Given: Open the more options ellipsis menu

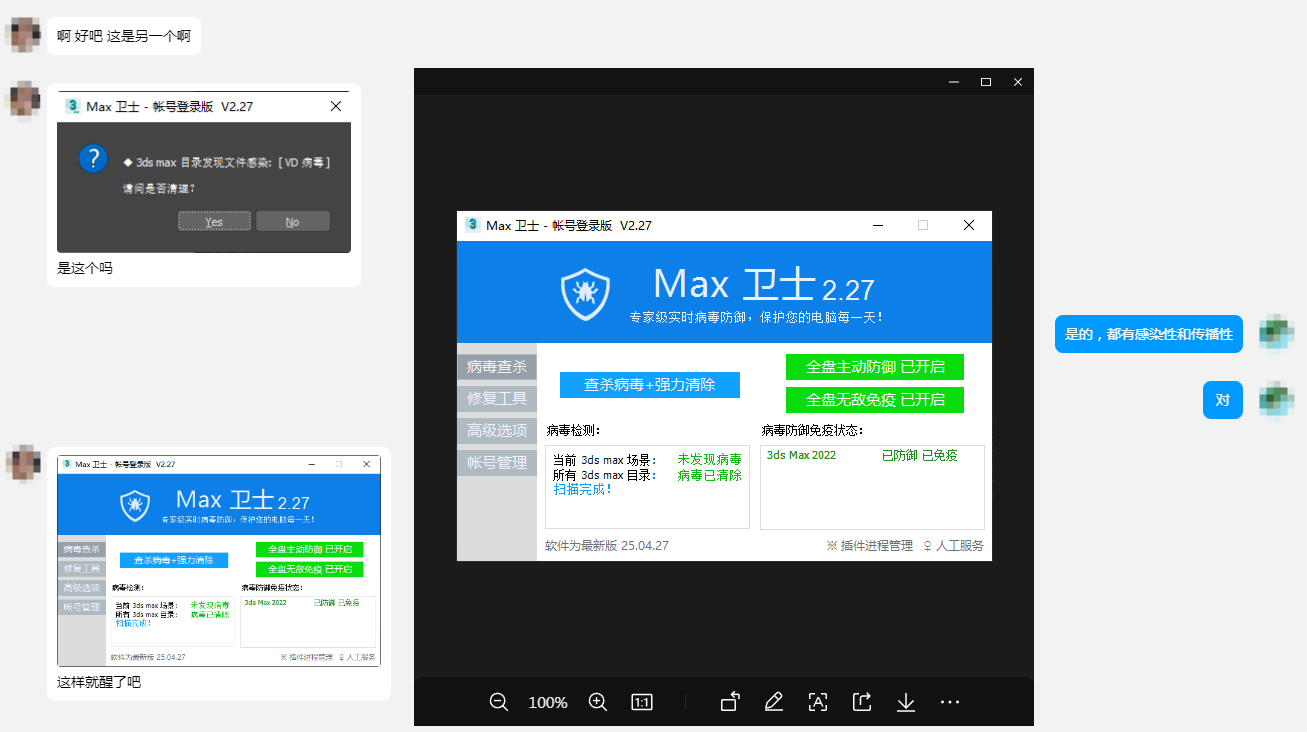Looking at the screenshot, I should pos(950,702).
